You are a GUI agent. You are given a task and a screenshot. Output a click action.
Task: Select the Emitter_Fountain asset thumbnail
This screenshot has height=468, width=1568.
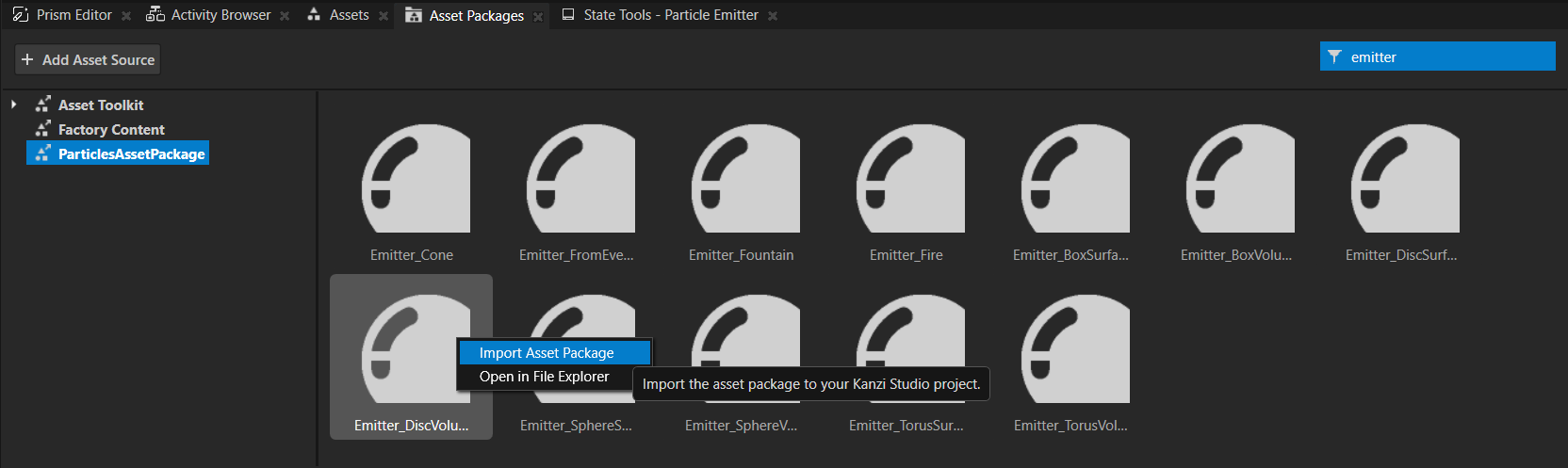click(745, 178)
